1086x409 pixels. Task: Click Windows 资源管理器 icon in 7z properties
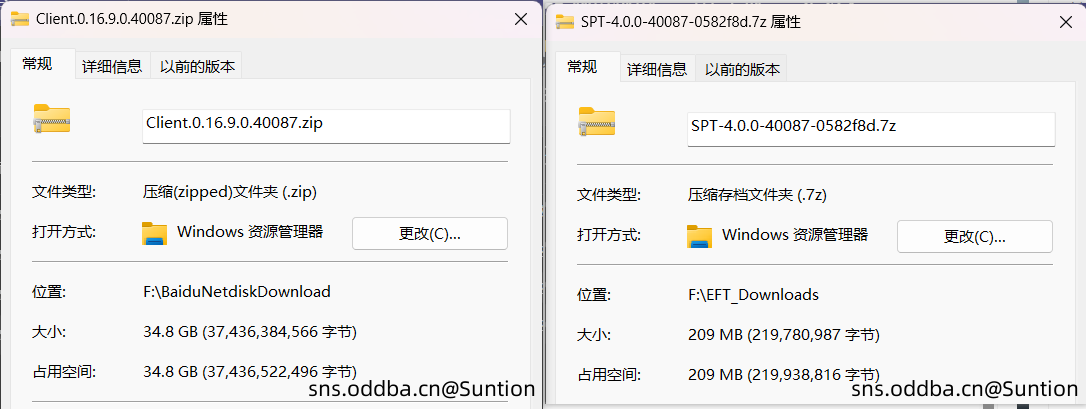699,236
